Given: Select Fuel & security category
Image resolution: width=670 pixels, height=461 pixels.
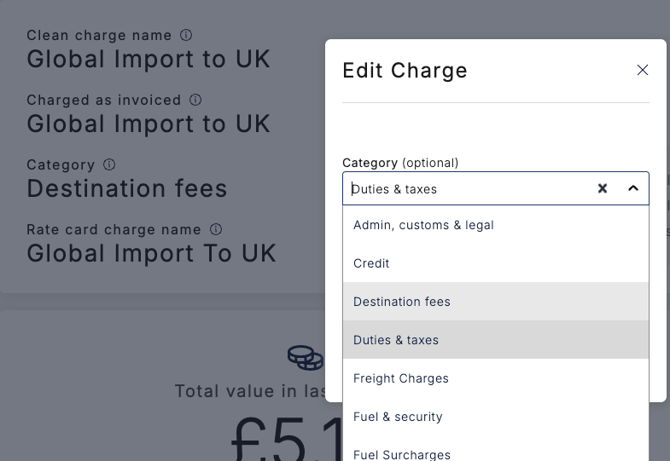Looking at the screenshot, I should click(x=398, y=417).
